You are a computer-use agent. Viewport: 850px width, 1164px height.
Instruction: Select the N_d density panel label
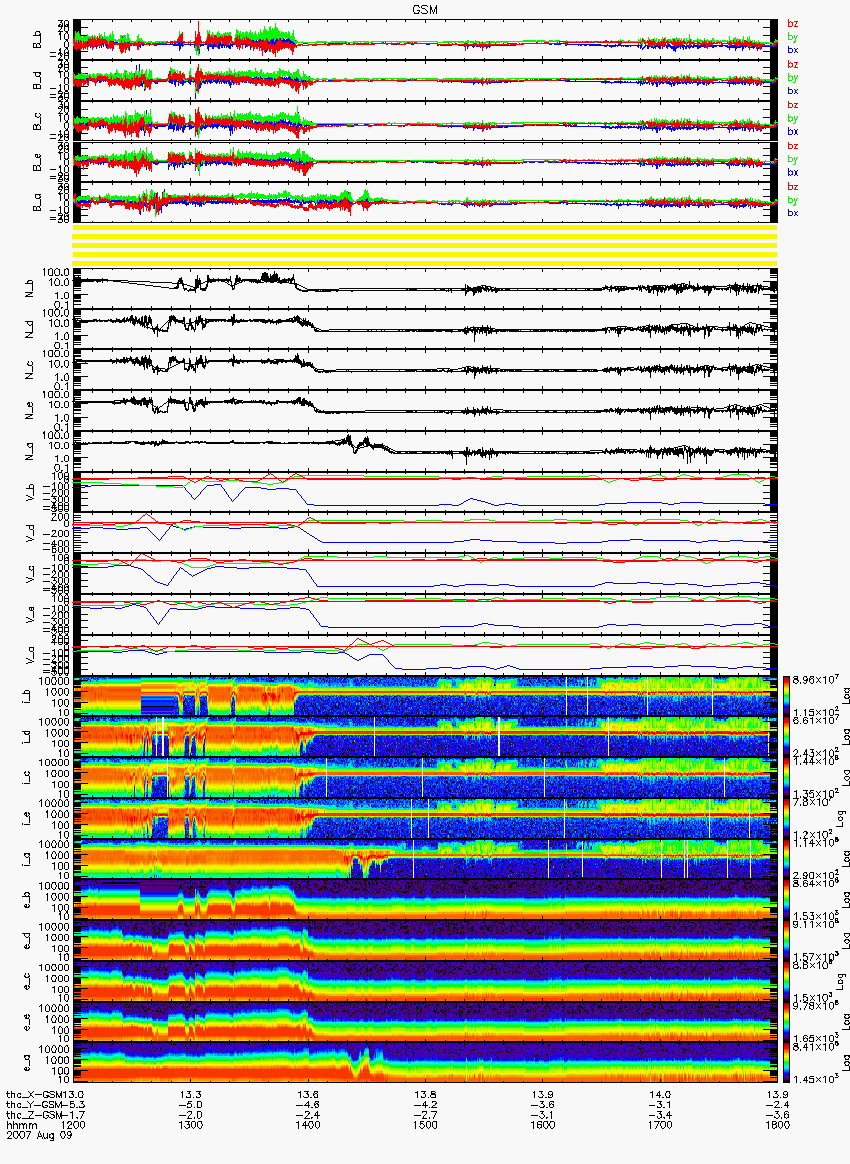pos(30,328)
